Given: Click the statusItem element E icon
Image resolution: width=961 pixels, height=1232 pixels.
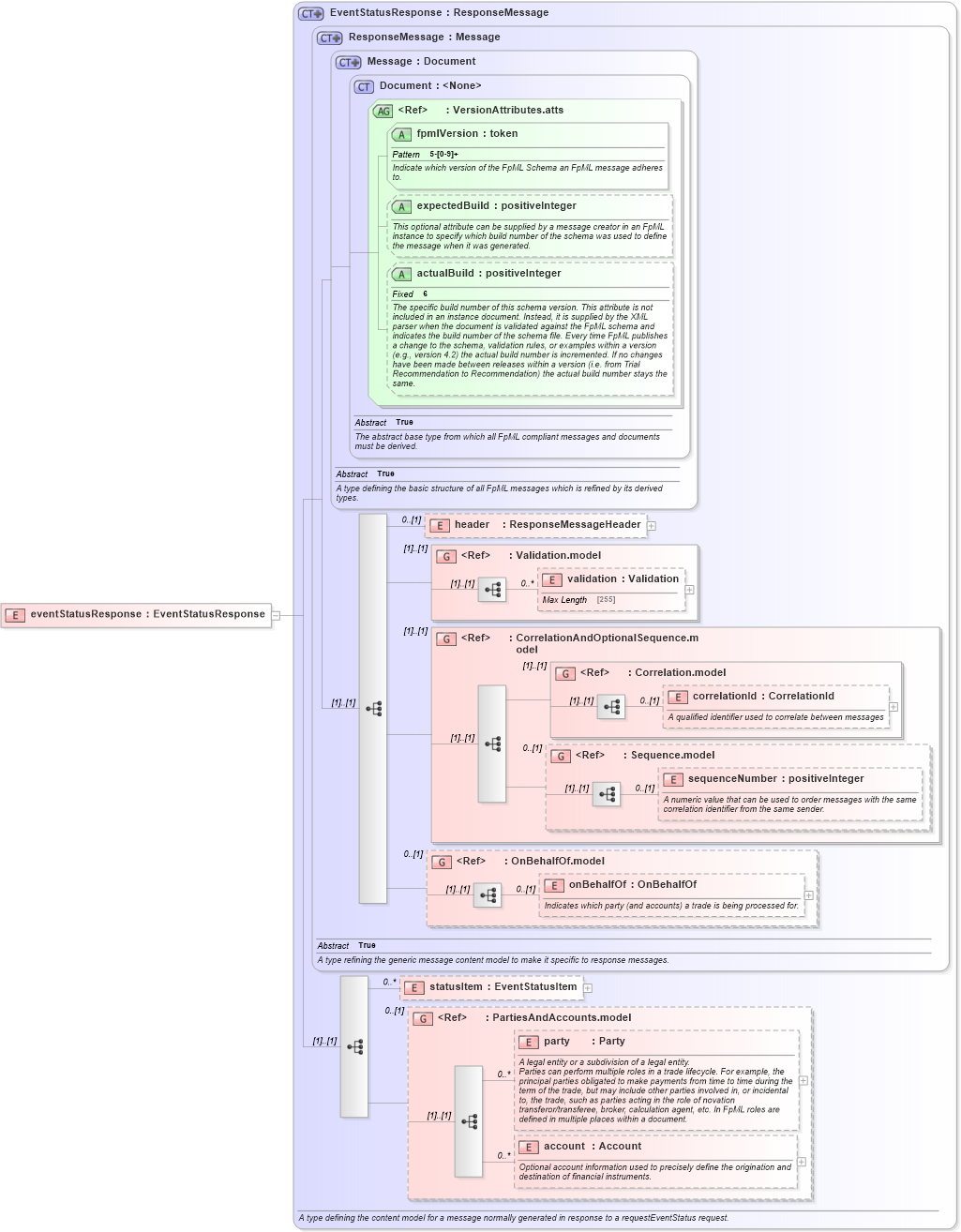Looking at the screenshot, I should point(414,988).
